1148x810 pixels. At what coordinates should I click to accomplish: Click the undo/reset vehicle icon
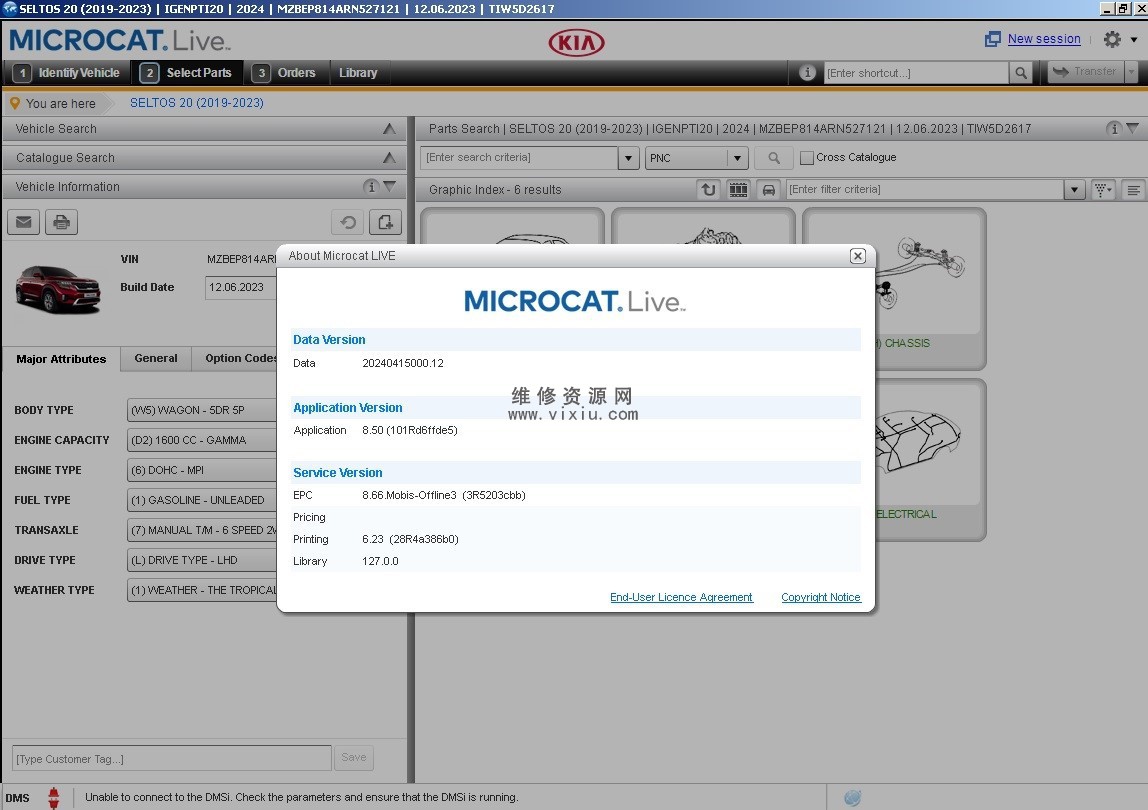click(348, 222)
